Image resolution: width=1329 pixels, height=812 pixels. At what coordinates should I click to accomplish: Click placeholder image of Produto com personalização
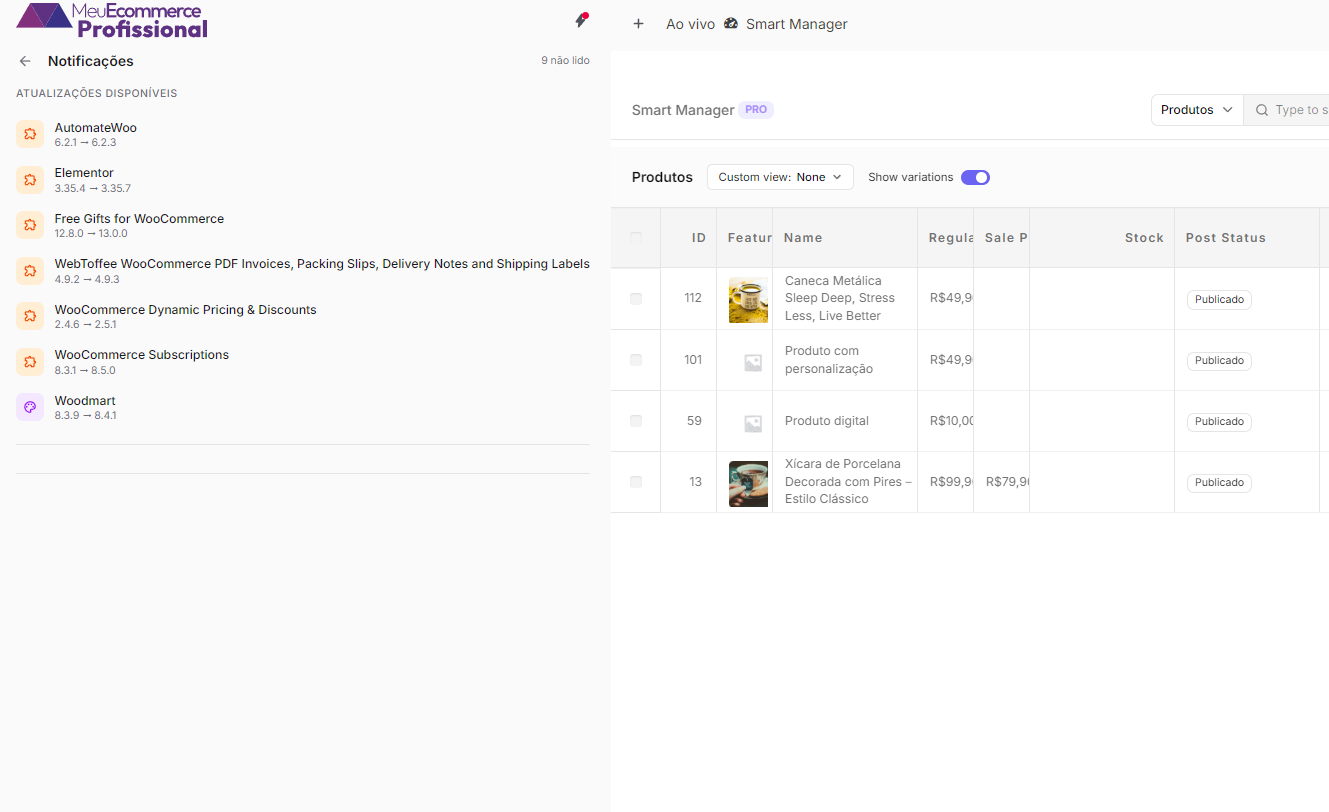click(x=753, y=363)
